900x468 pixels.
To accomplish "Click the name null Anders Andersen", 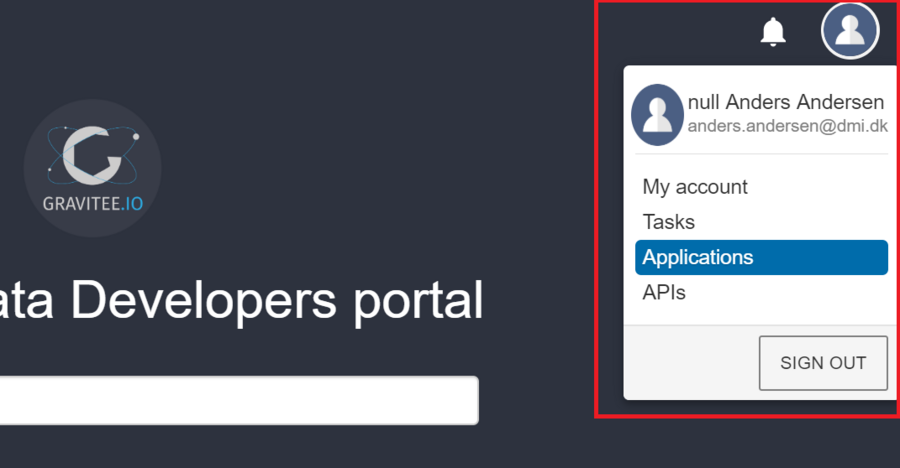I will tap(786, 102).
